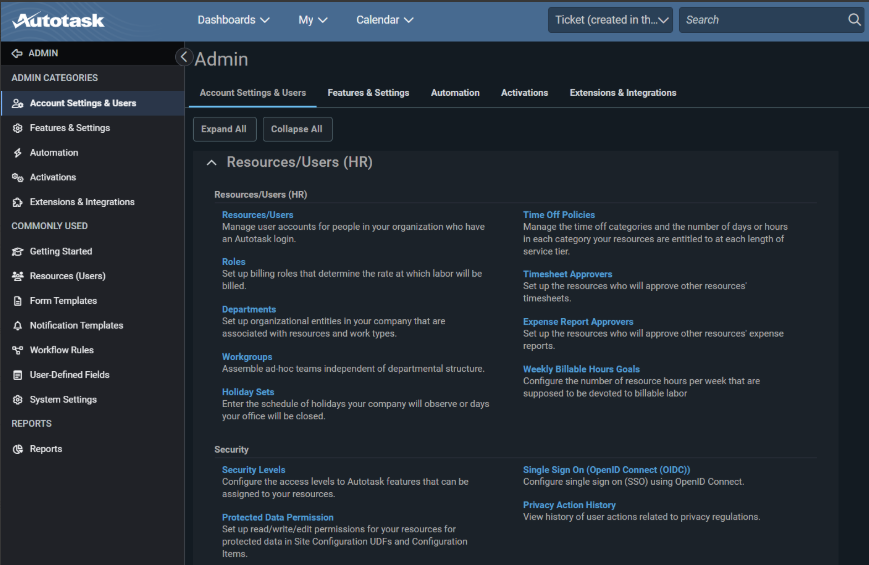Open the Calendar dropdown menu
The height and width of the screenshot is (565, 869).
tap(385, 20)
